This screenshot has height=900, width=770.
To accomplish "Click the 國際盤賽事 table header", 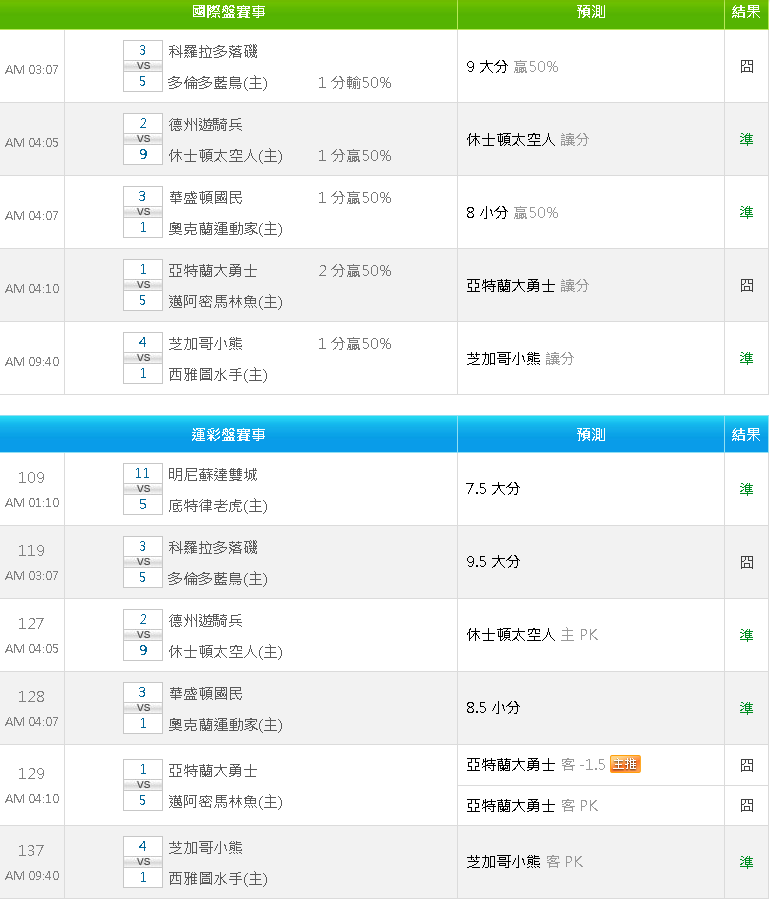I will pyautogui.click(x=228, y=12).
